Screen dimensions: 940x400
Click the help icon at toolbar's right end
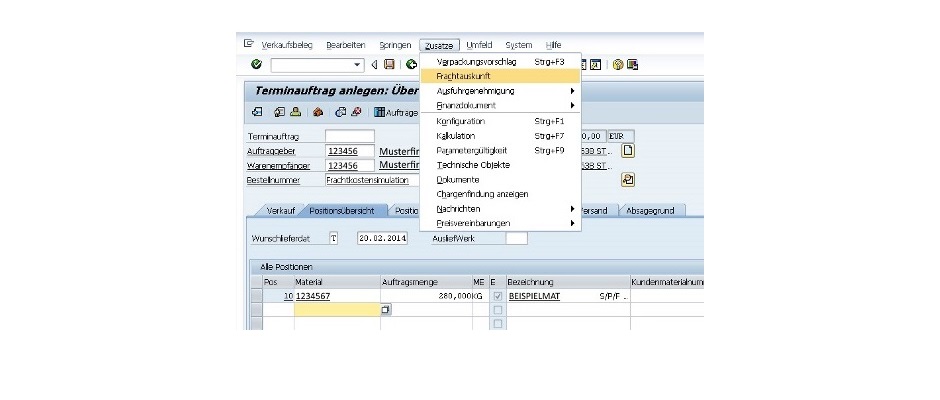(617, 64)
